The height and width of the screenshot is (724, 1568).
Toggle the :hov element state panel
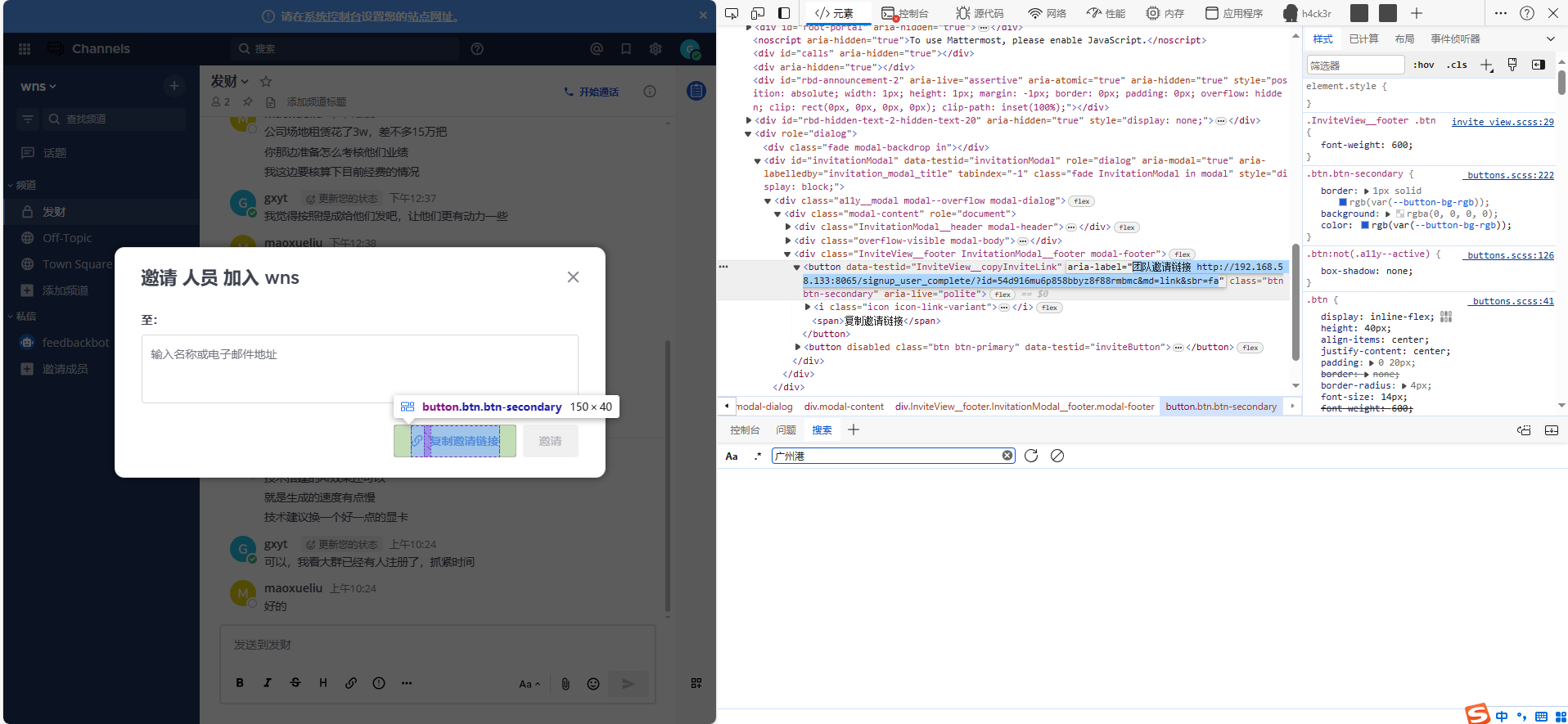[x=1424, y=65]
